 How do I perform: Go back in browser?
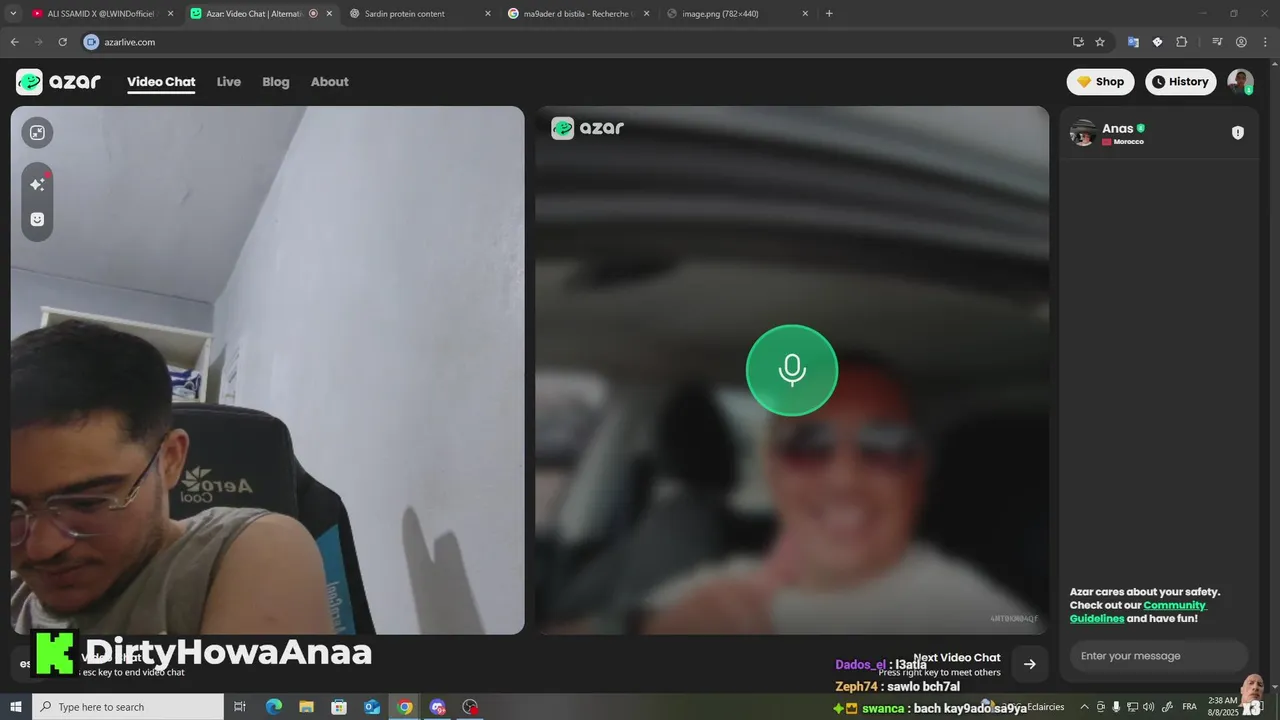tap(14, 42)
